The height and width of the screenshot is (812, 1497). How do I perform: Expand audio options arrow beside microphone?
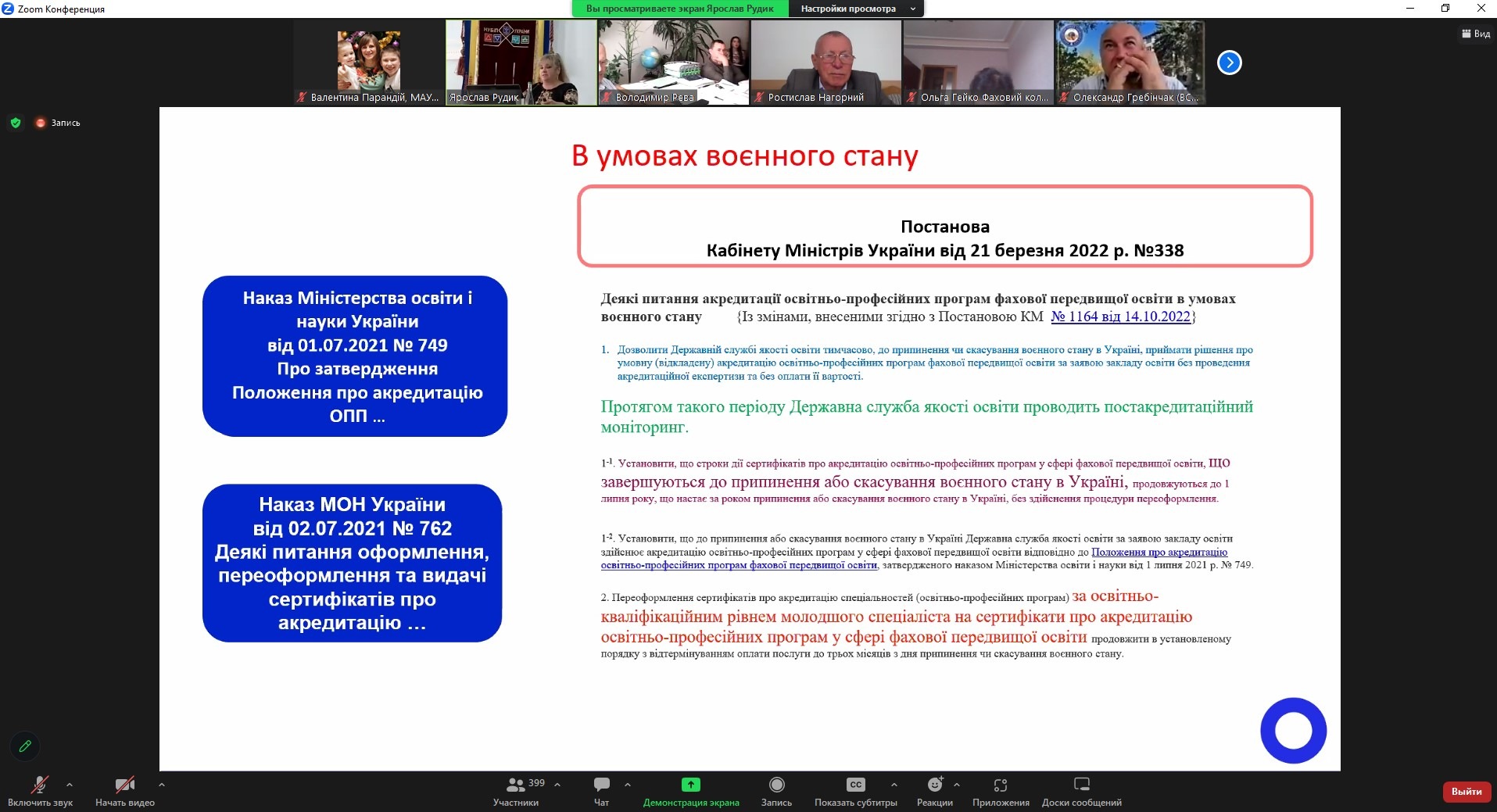point(70,784)
